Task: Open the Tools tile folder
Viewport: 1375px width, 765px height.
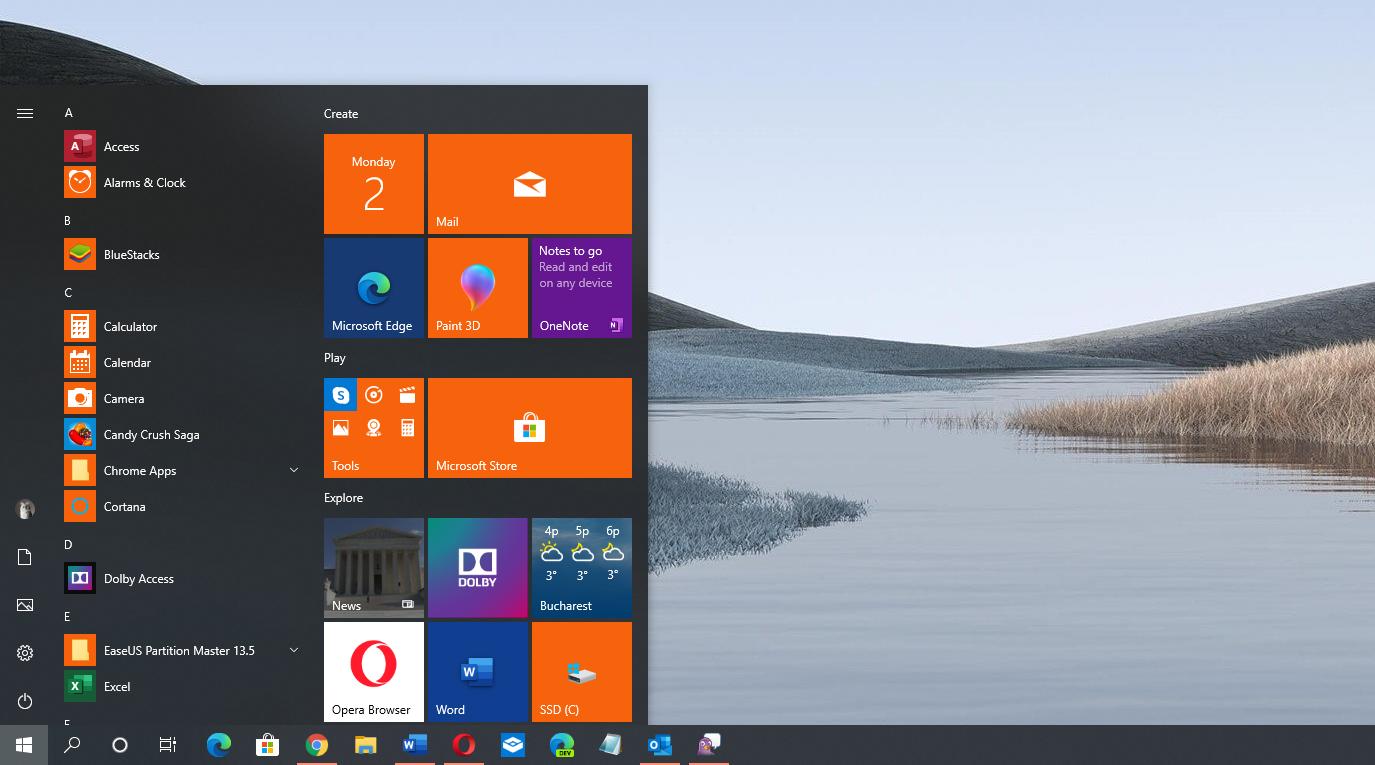Action: (374, 428)
